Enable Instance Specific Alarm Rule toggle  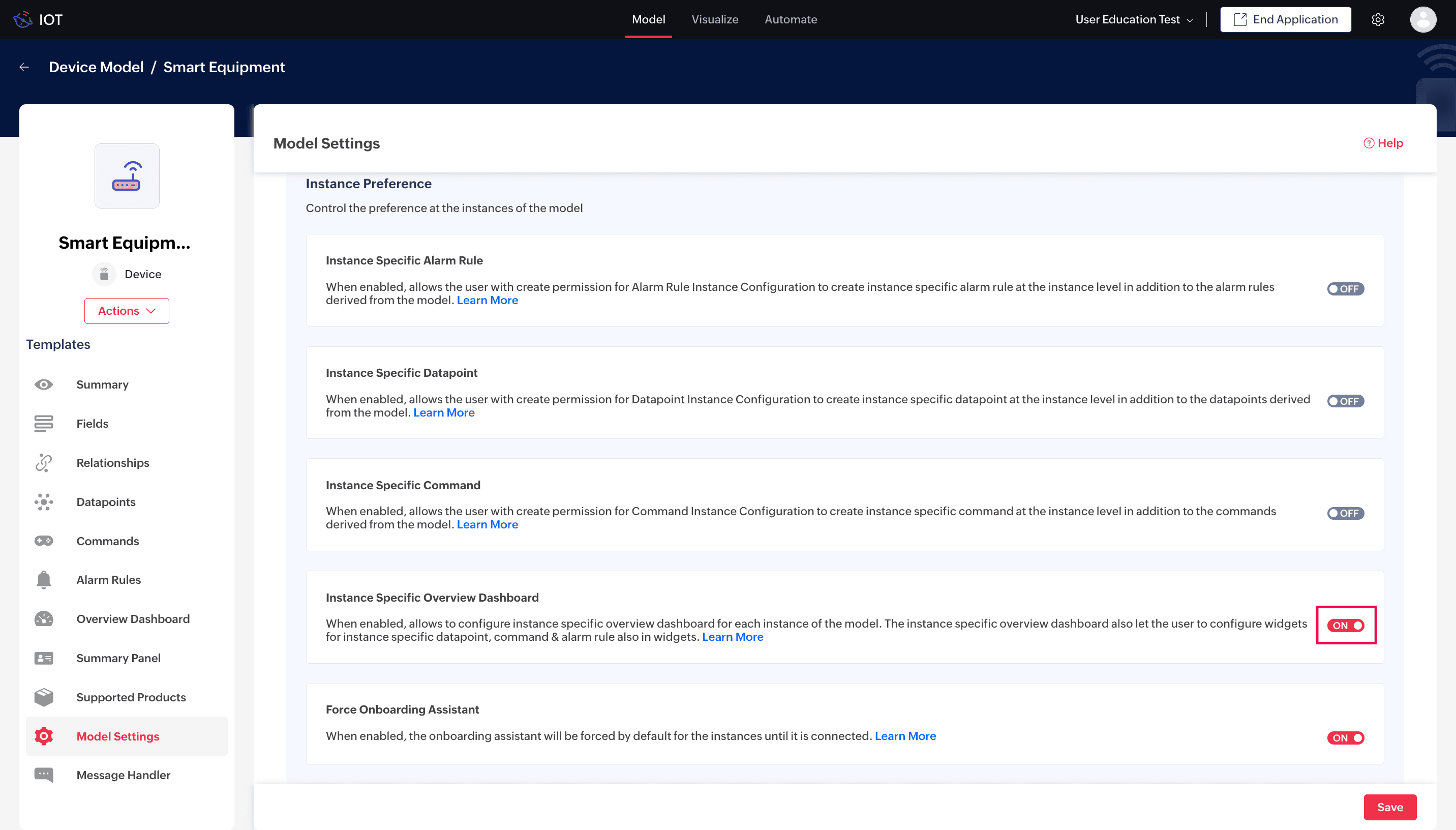coord(1345,289)
